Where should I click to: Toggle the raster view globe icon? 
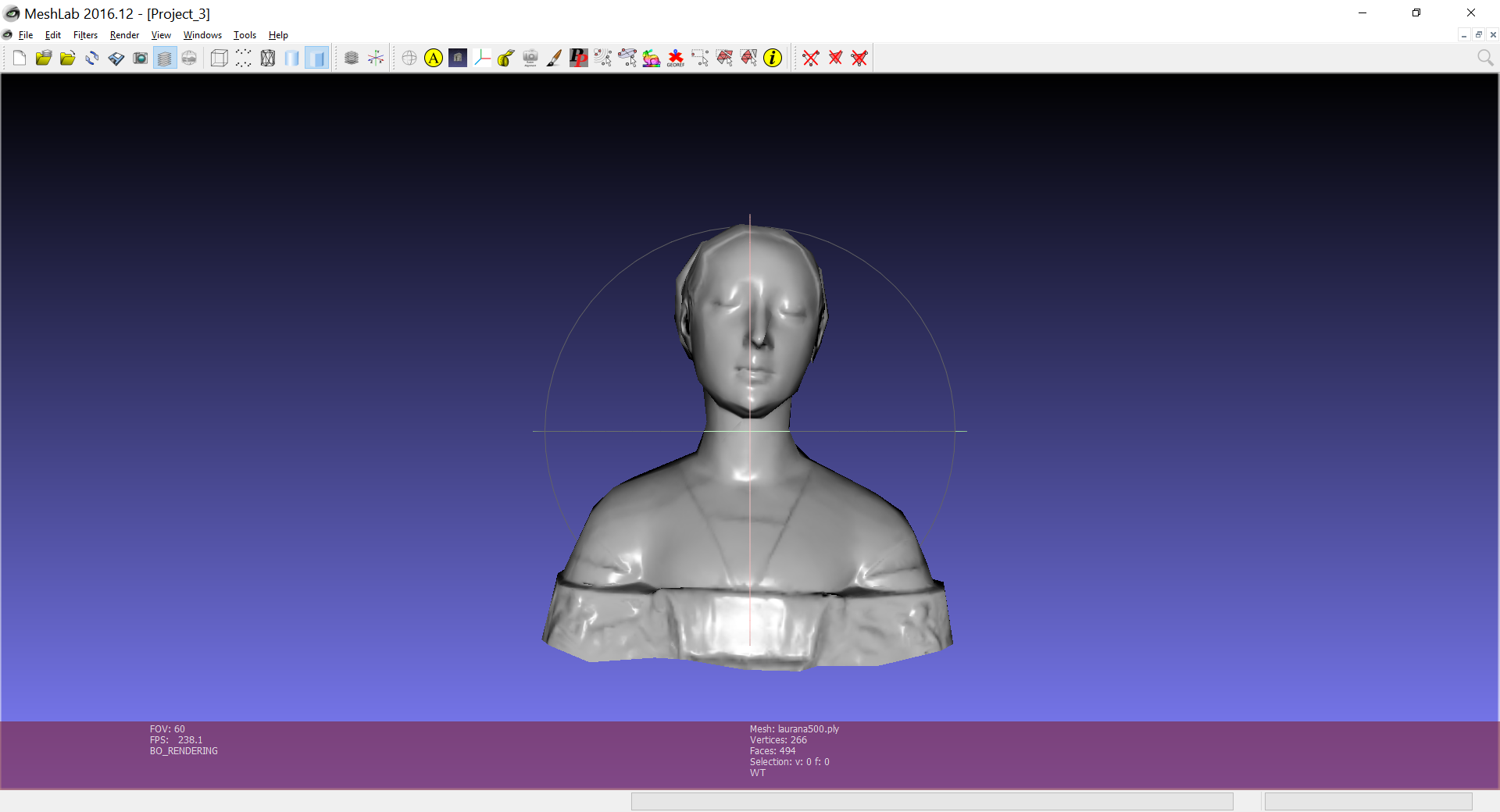[x=189, y=58]
